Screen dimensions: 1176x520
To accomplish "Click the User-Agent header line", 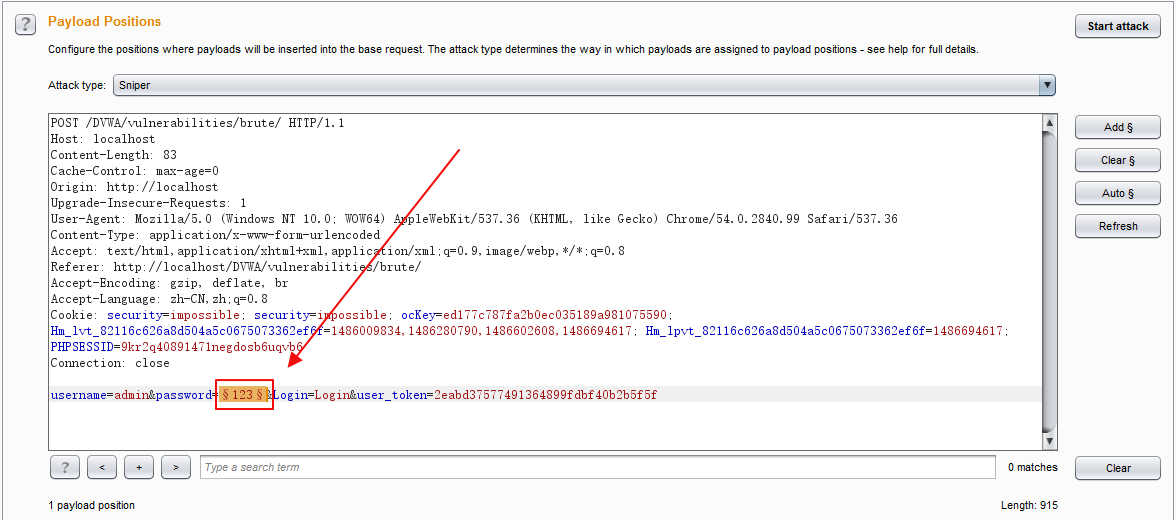I will coord(474,219).
